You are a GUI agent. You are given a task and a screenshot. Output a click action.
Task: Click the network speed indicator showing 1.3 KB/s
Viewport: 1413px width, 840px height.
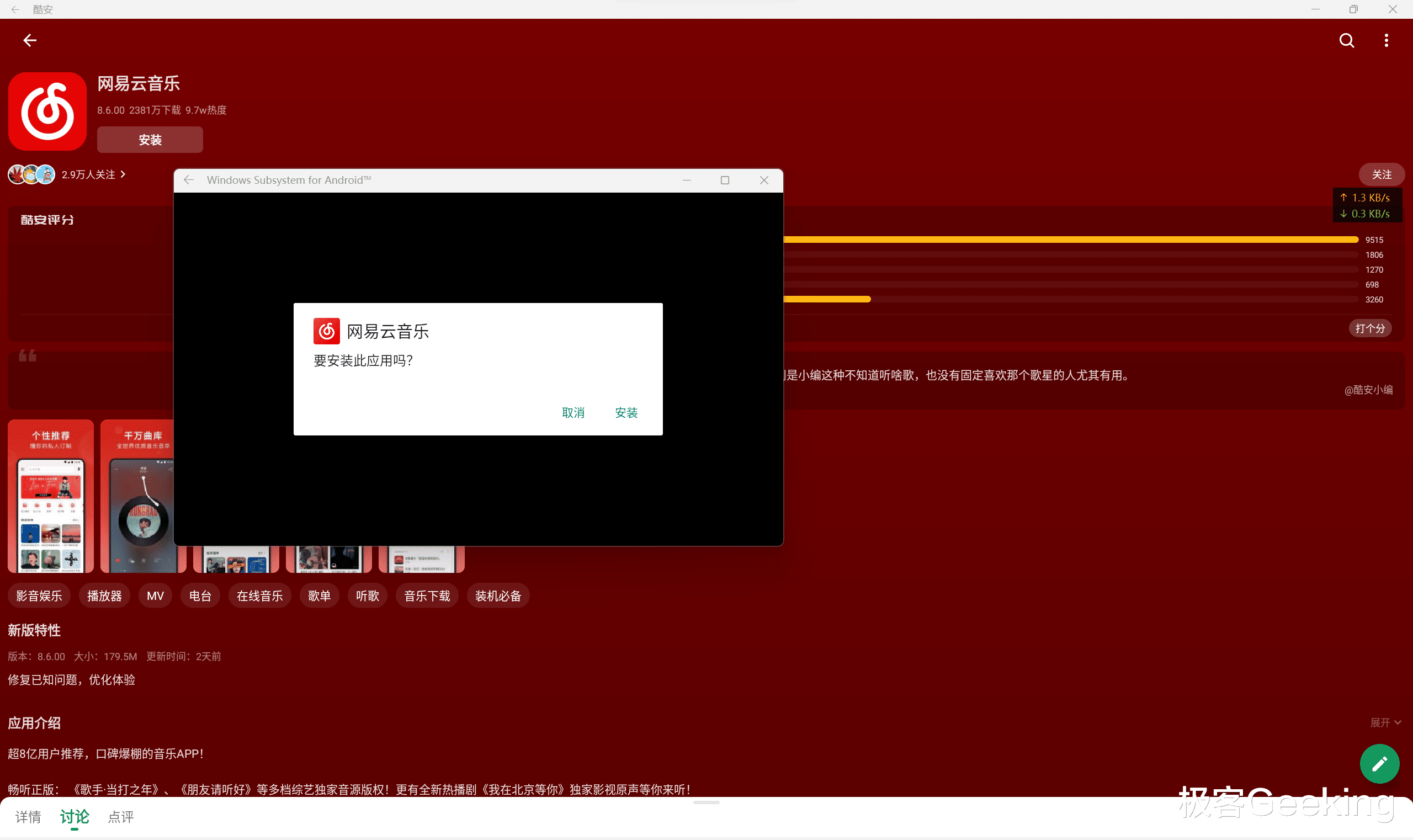click(1367, 205)
